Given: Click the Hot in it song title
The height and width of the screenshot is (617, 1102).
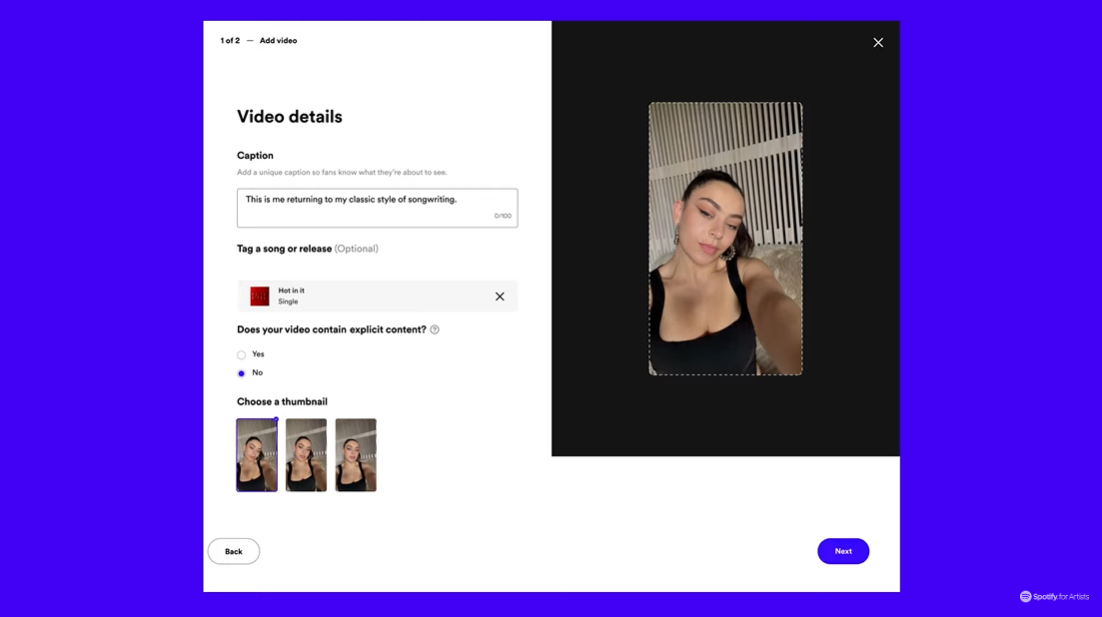Looking at the screenshot, I should tap(291, 291).
